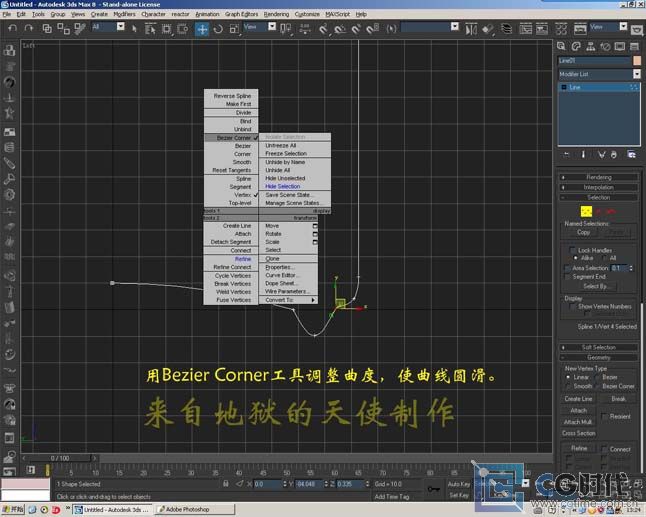Click the time slider 0 / 100
Screen dimensions: 646x517
click(x=60, y=458)
